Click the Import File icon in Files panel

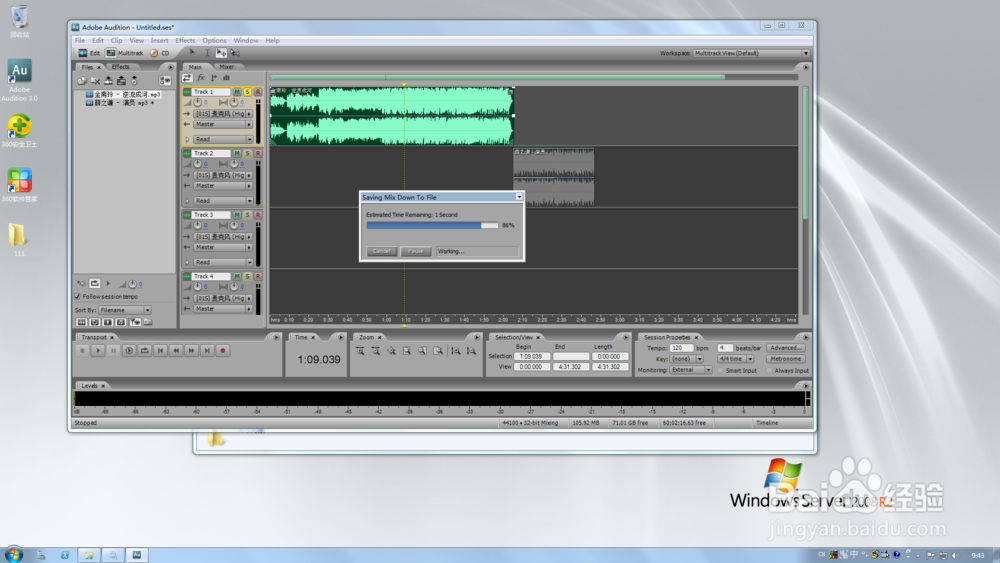82,81
